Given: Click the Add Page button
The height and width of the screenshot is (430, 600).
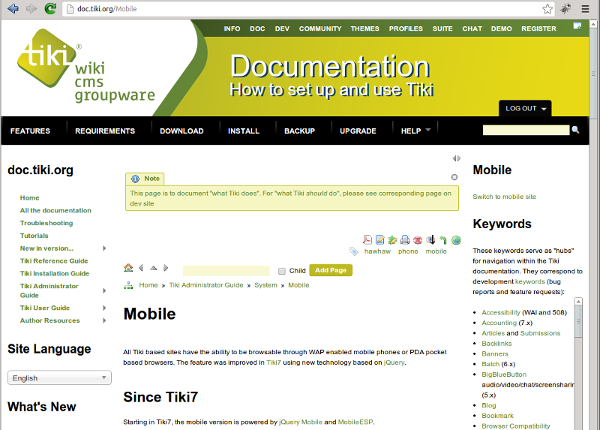Looking at the screenshot, I should (x=331, y=270).
